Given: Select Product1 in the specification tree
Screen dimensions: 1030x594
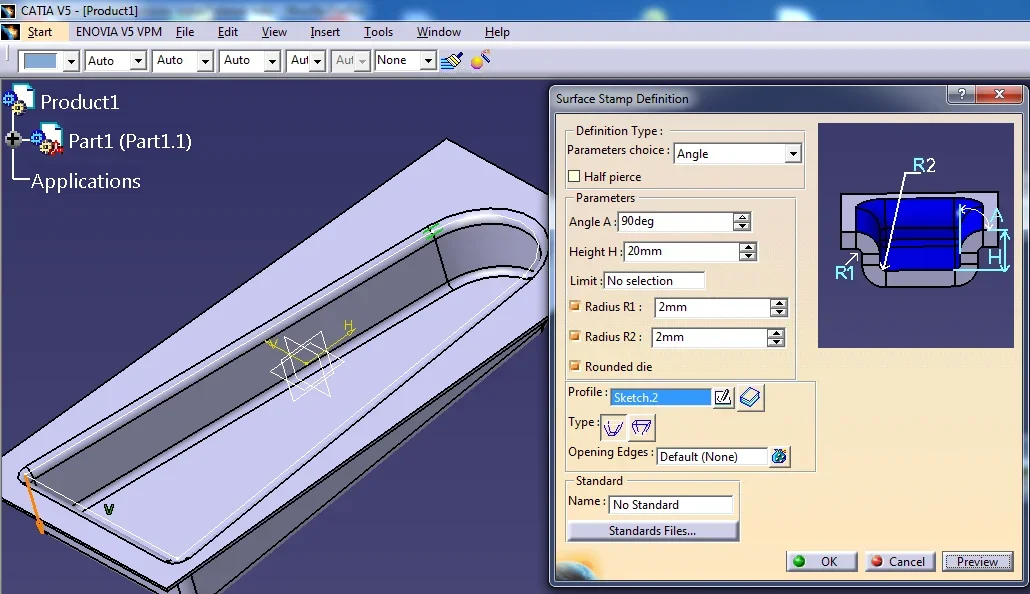Looking at the screenshot, I should click(x=79, y=102).
